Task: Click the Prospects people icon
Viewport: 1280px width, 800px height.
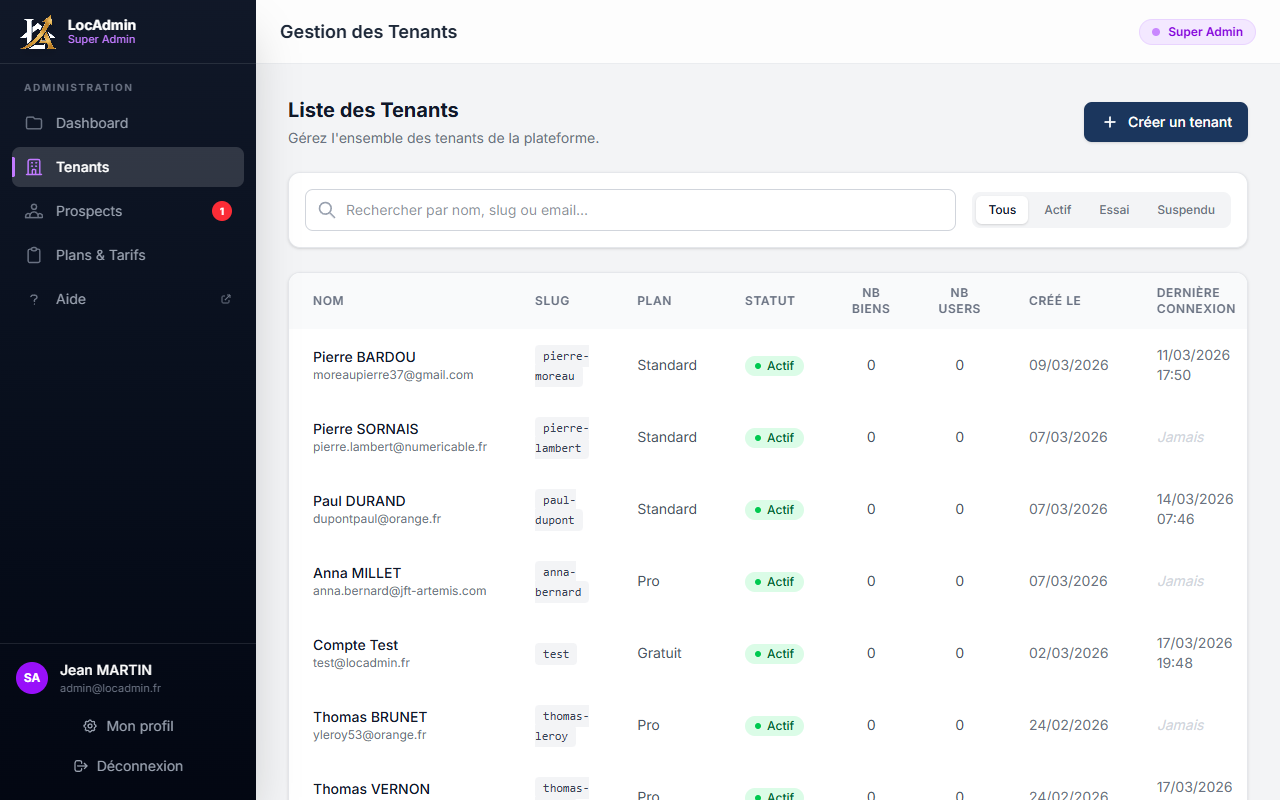Action: coord(34,211)
